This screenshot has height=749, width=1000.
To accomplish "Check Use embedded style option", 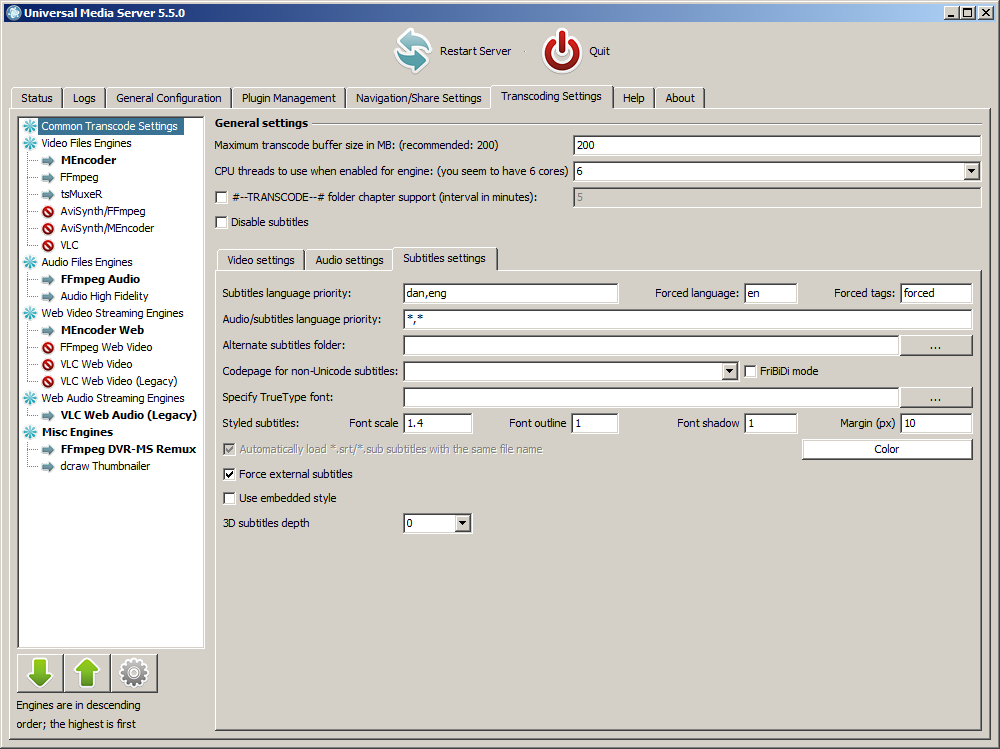I will click(x=229, y=498).
